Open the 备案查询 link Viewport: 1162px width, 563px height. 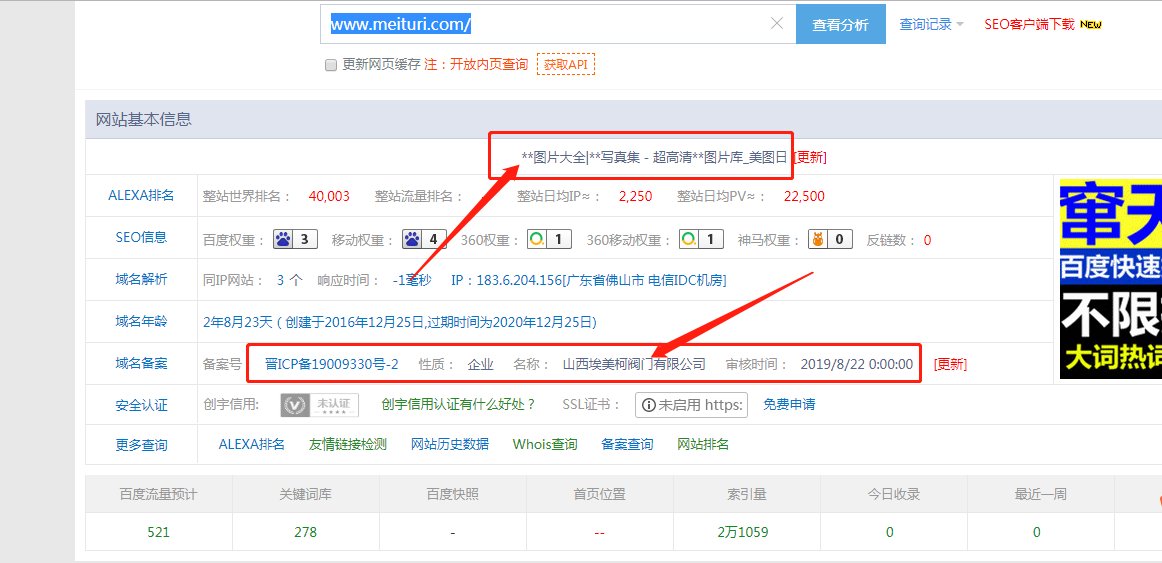(x=627, y=444)
